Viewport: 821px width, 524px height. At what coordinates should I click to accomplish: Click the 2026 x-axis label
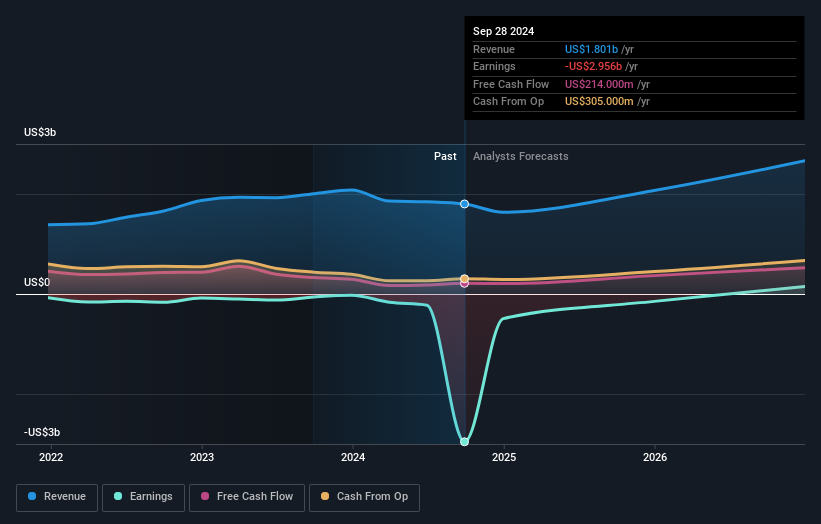pos(654,458)
